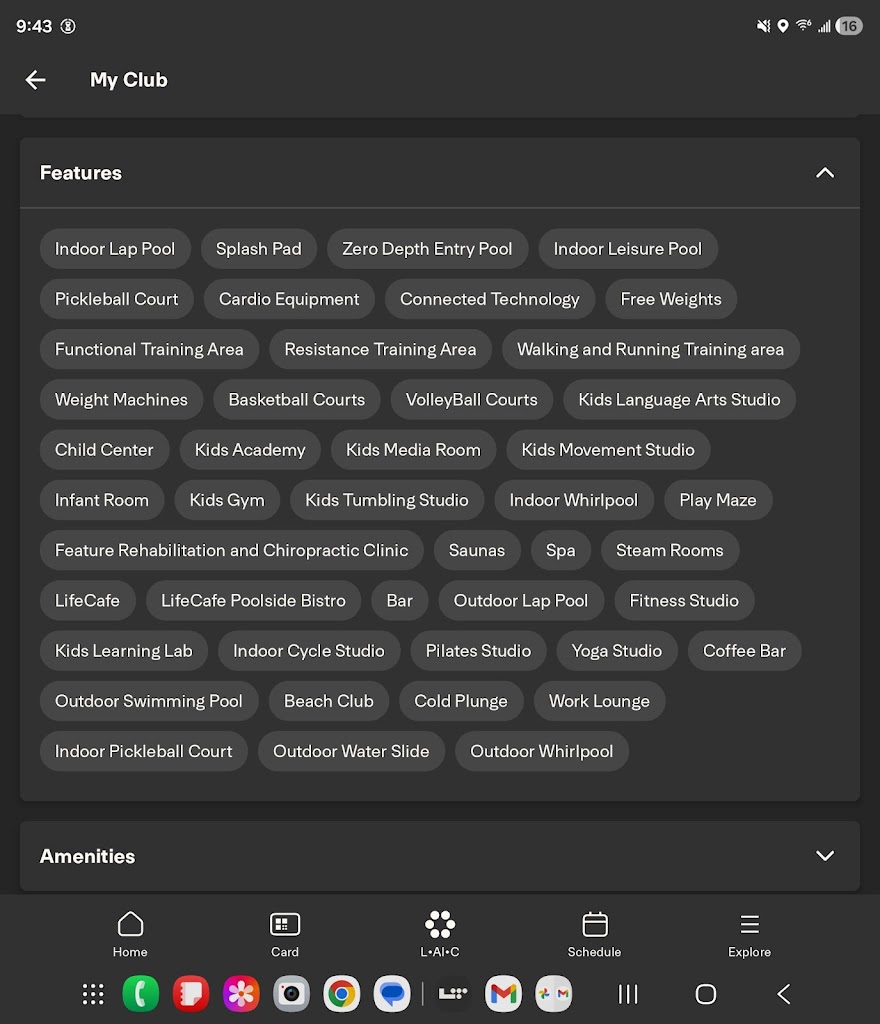
Task: Tap the Pickleball Court feature chip
Action: pos(117,299)
